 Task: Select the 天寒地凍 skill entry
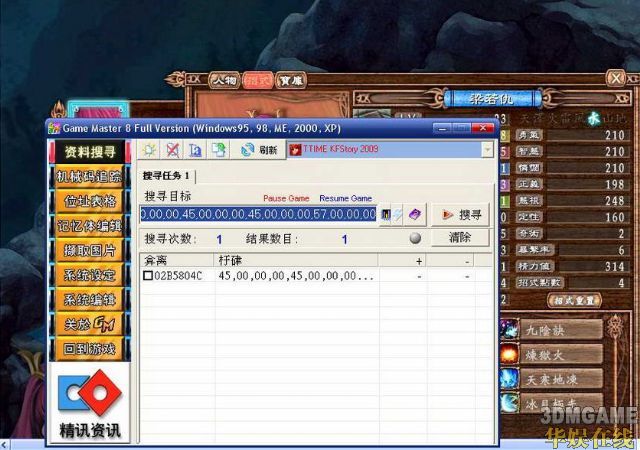(x=562, y=380)
